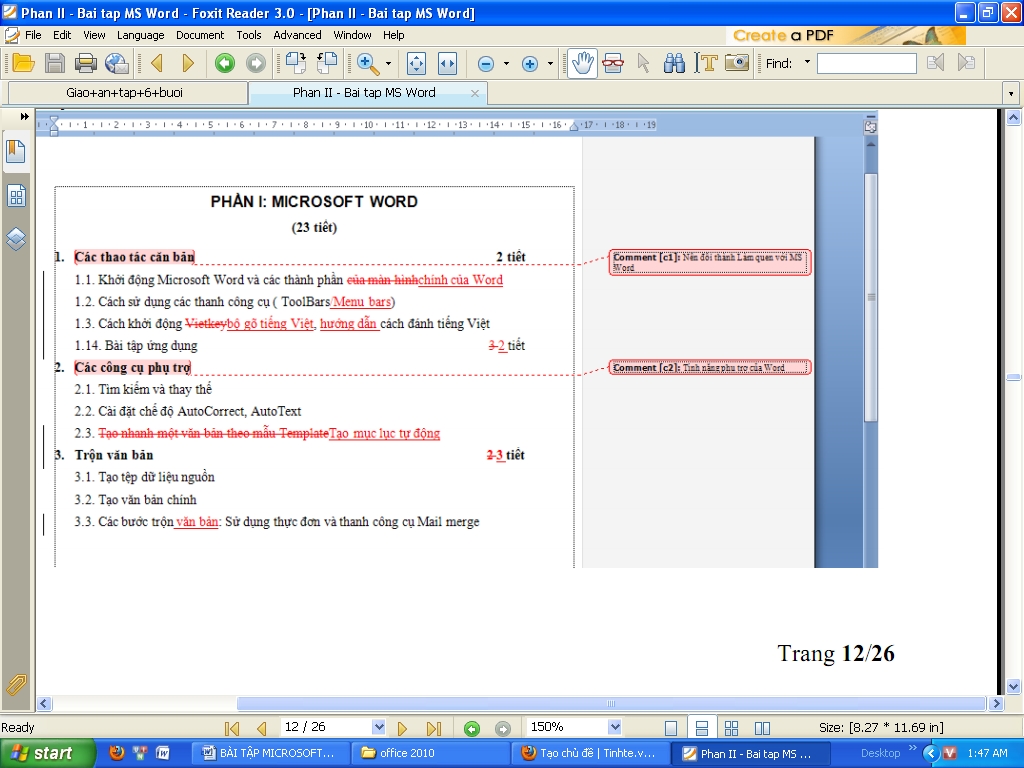
Task: Click inside the Find text field
Action: [865, 63]
